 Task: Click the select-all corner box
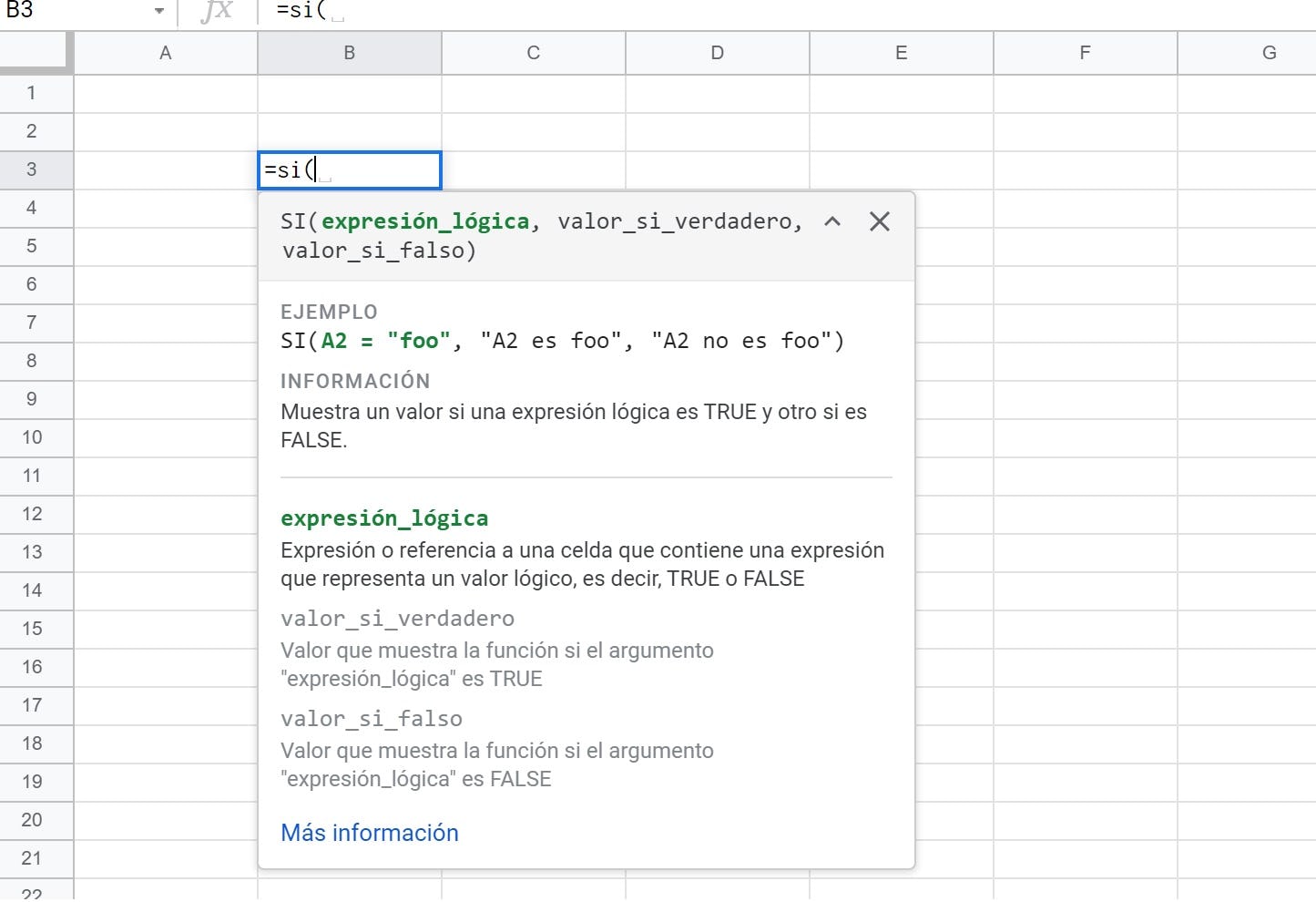[35, 52]
